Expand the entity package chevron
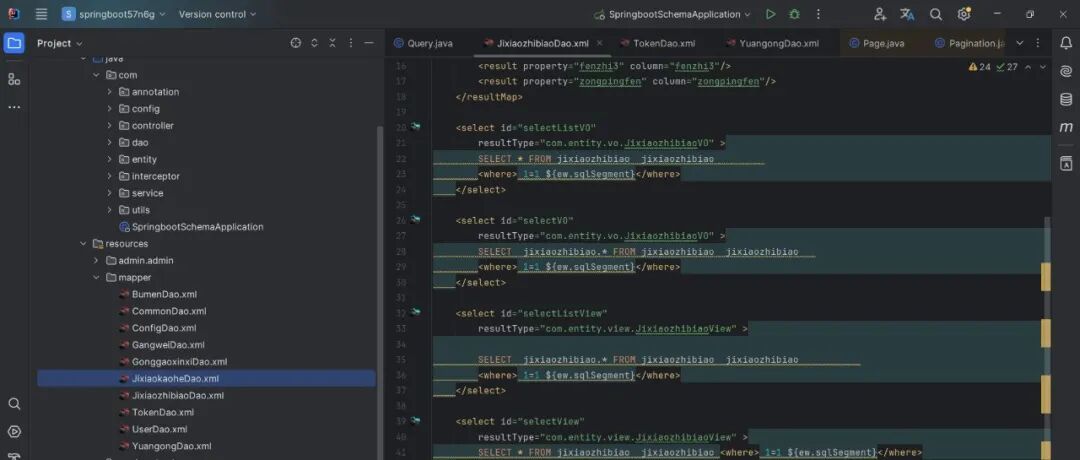 (x=110, y=159)
